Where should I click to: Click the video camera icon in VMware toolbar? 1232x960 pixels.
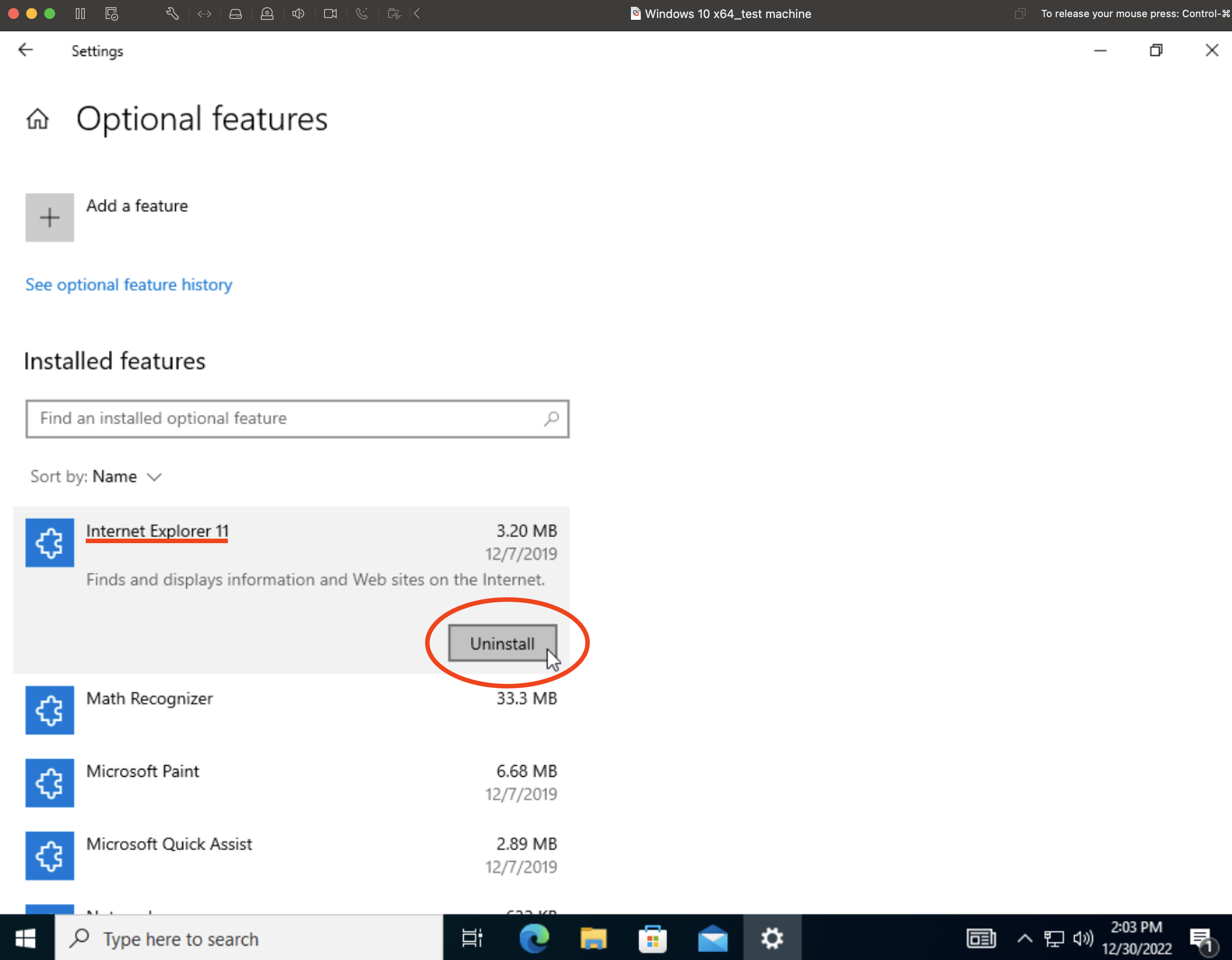pyautogui.click(x=330, y=14)
